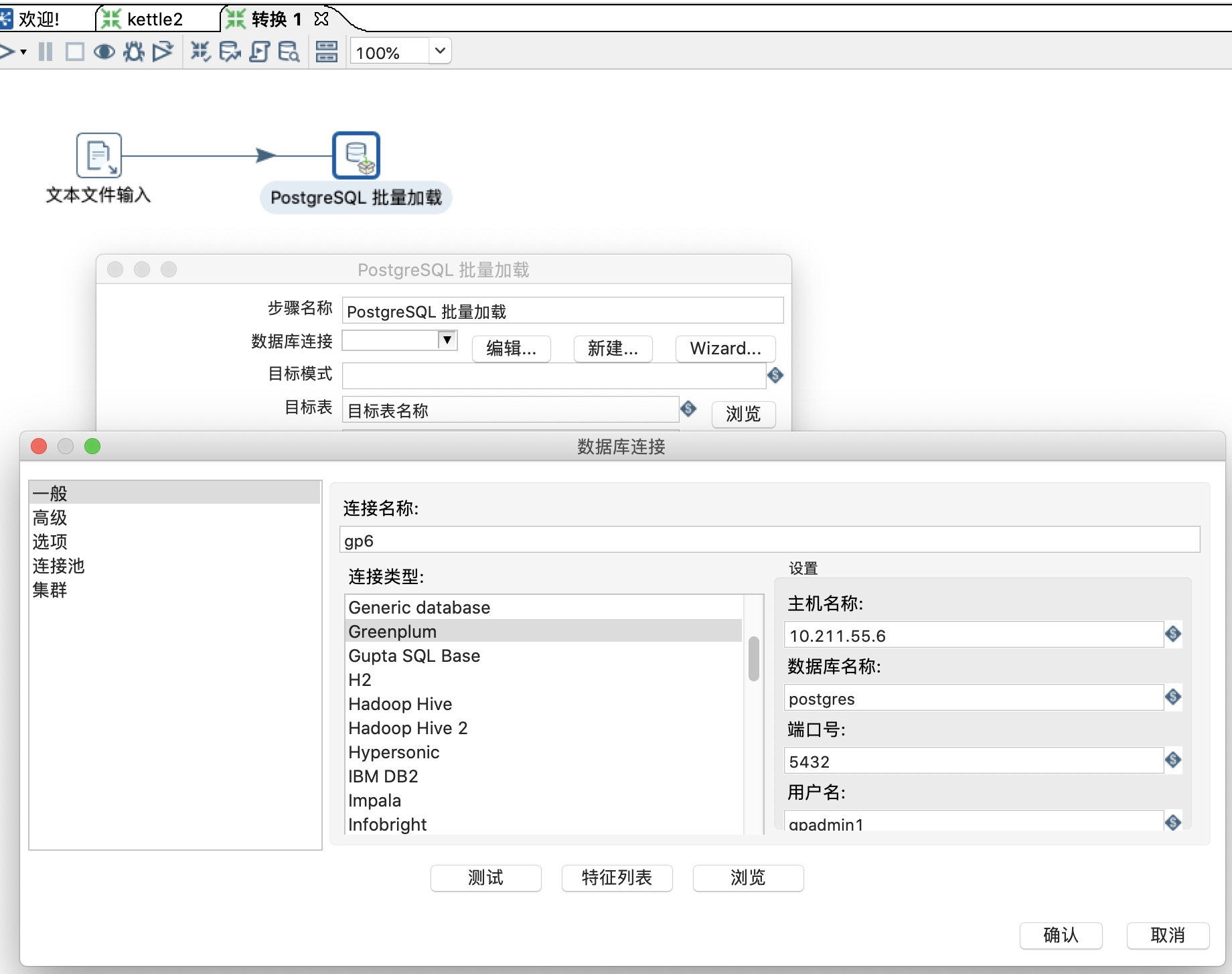Select Hypersonic connection type

(x=544, y=752)
